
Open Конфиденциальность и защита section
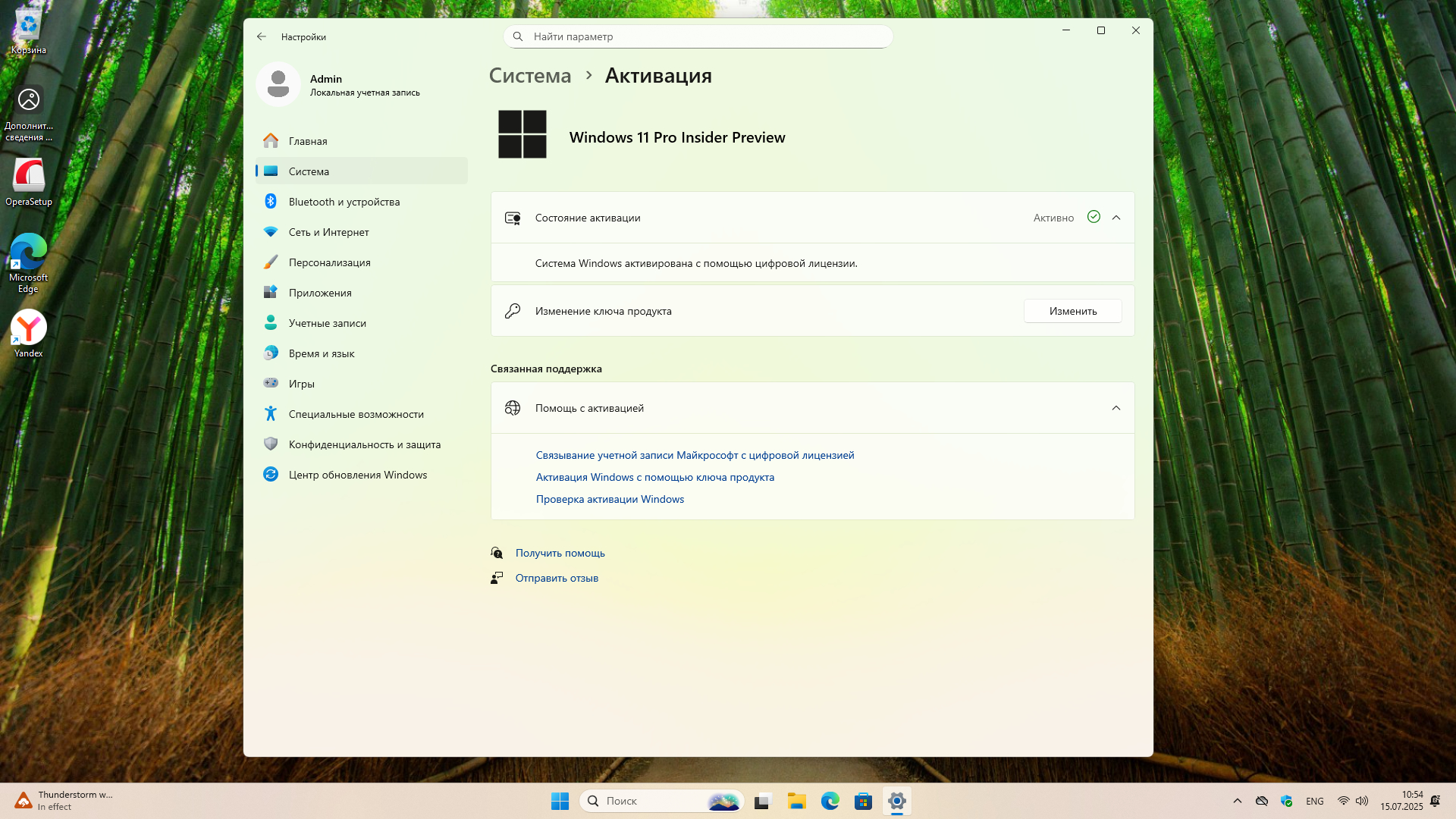coord(364,444)
